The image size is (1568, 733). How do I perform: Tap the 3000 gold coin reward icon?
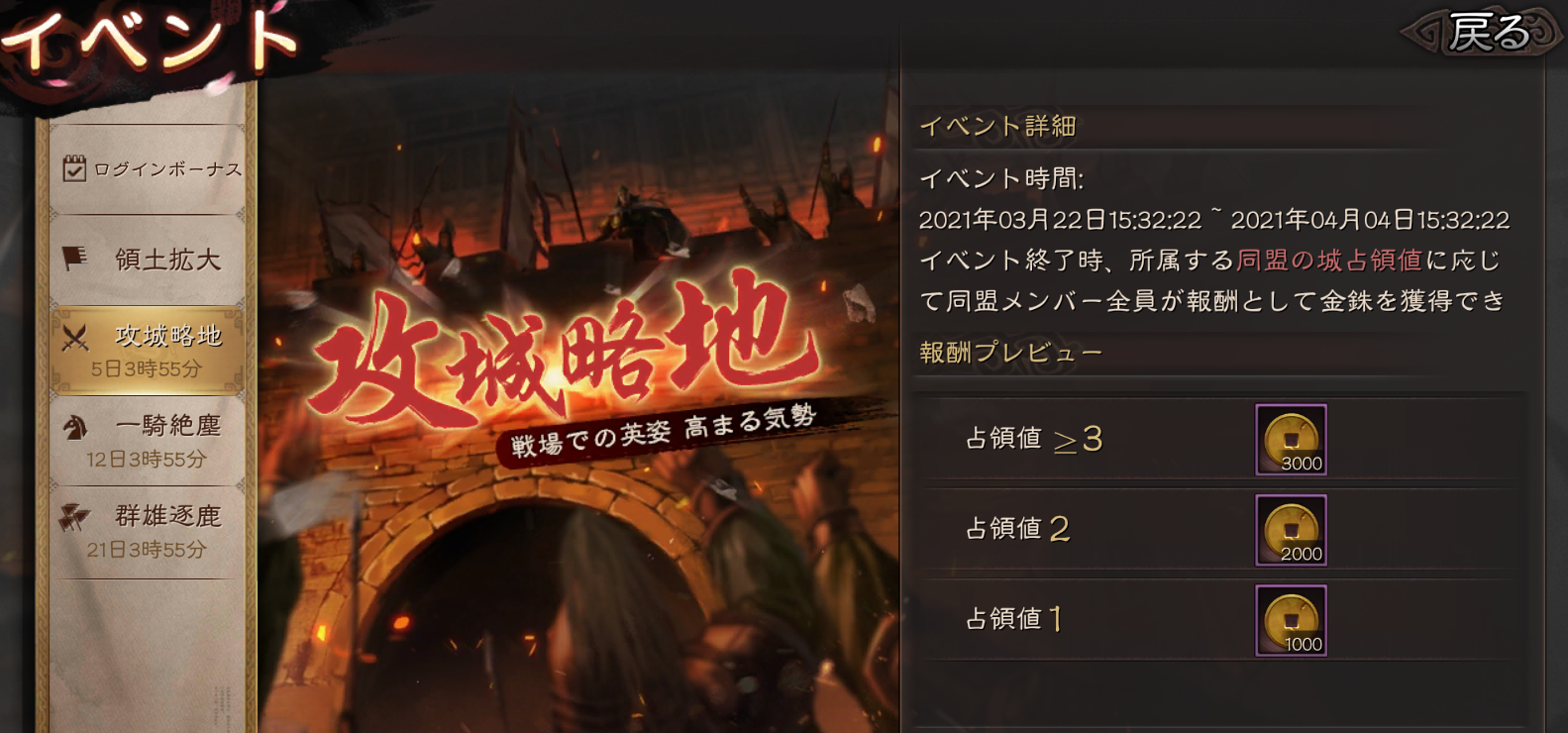(1291, 439)
